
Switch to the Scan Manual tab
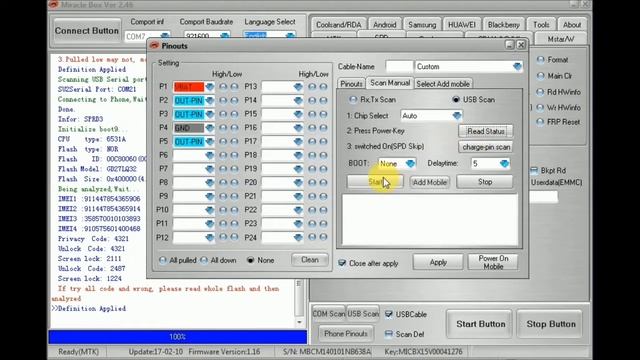click(390, 83)
